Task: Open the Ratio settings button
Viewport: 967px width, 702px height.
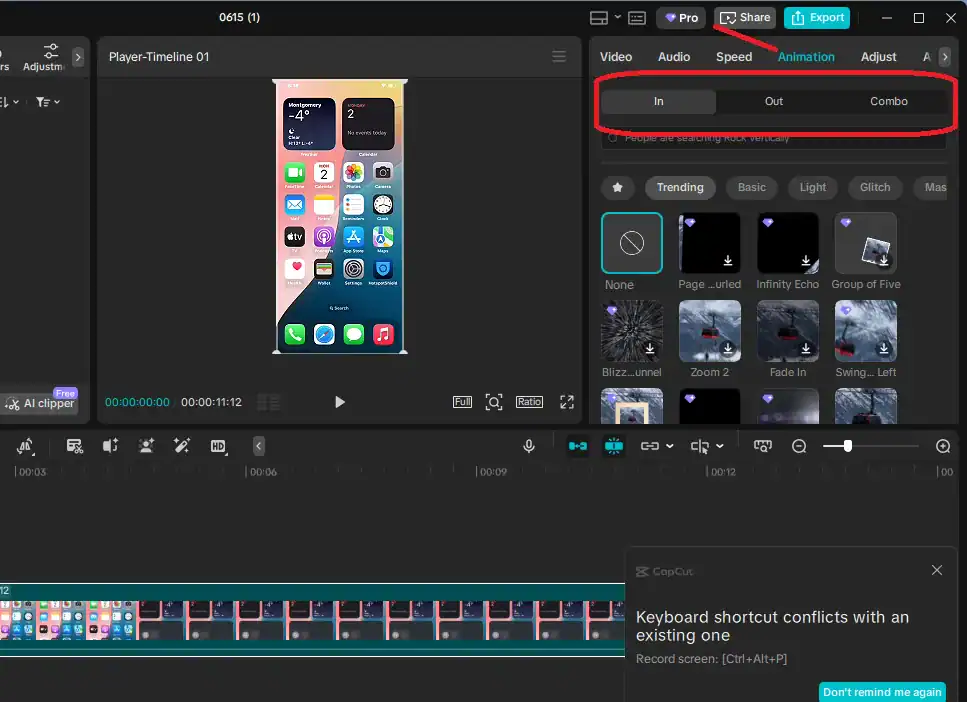Action: coord(529,402)
